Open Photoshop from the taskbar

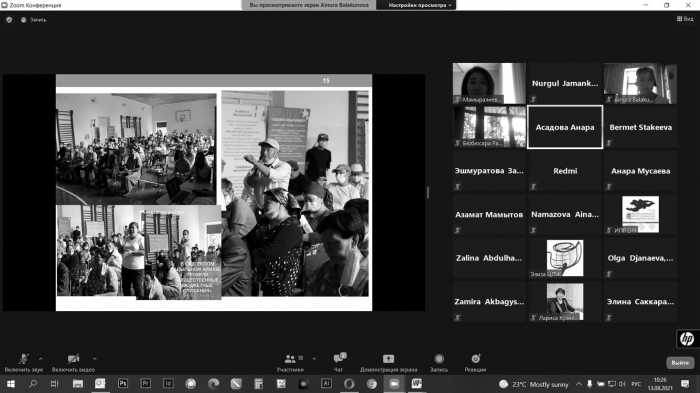123,383
